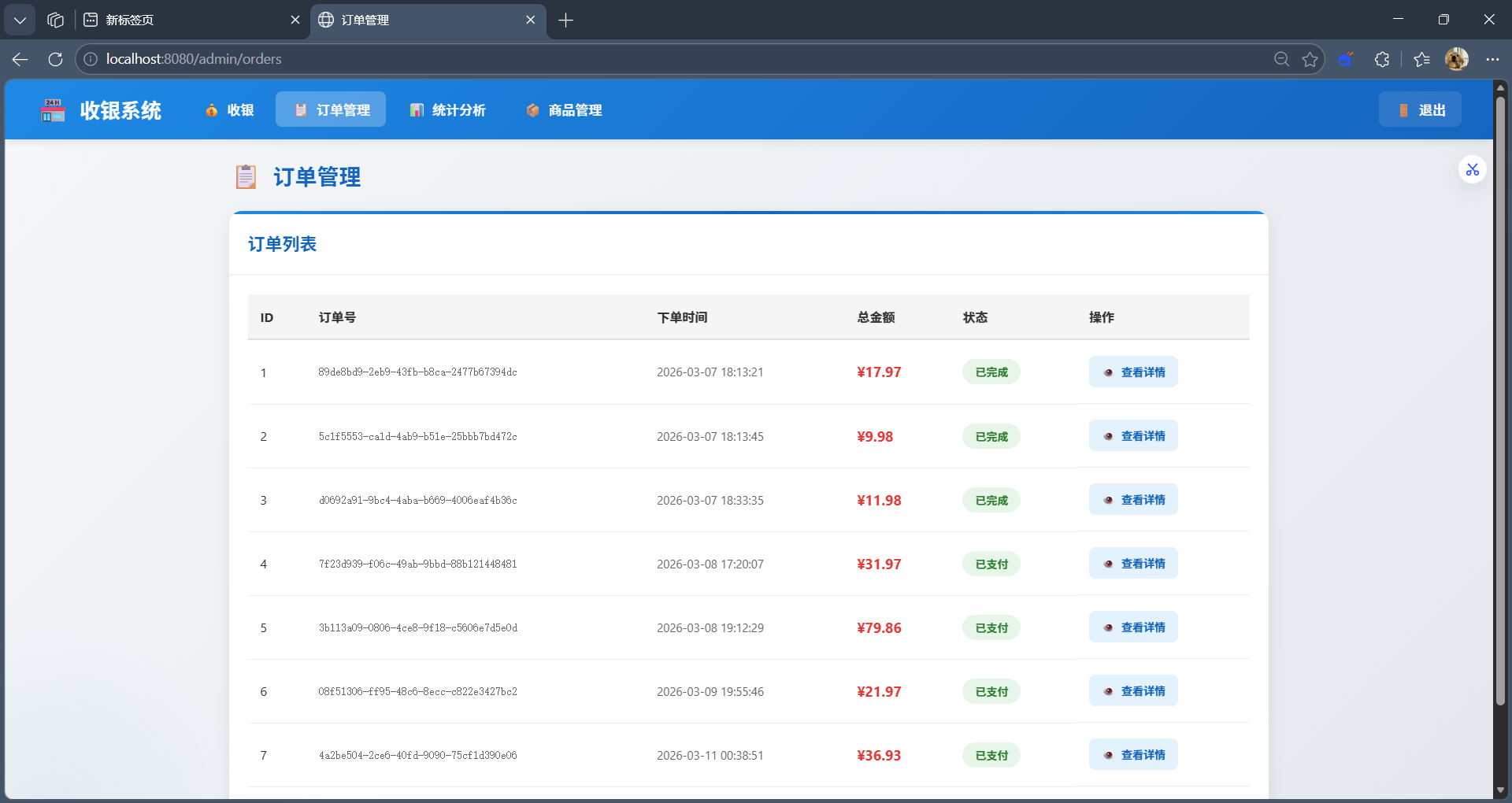The width and height of the screenshot is (1512, 803).
Task: Open browser settings and more menu
Action: (x=1492, y=59)
